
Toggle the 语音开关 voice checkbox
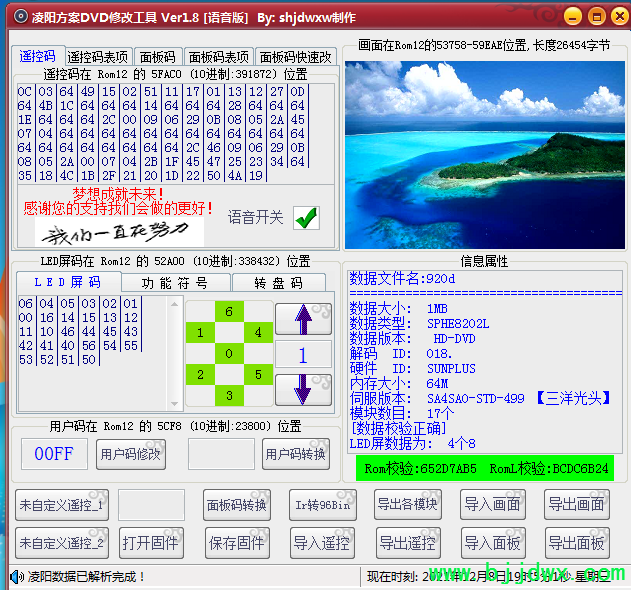pos(306,217)
